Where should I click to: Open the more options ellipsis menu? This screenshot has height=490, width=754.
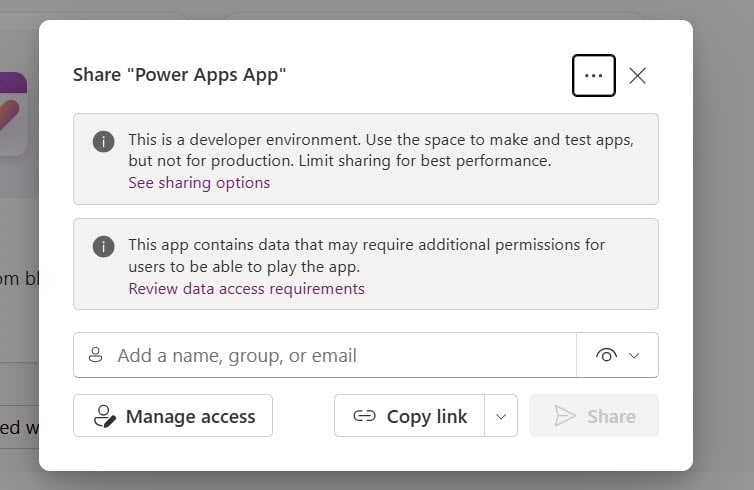pyautogui.click(x=593, y=75)
